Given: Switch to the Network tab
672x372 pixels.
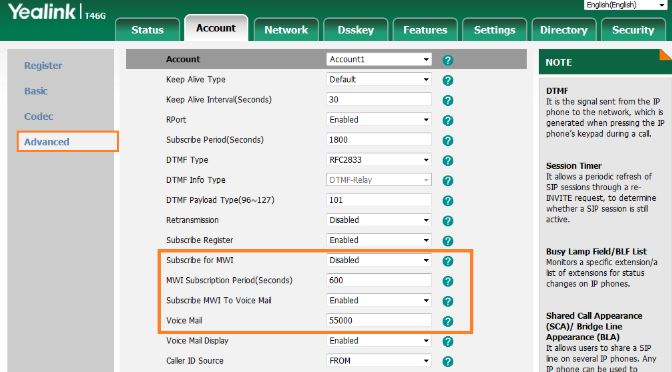Looking at the screenshot, I should coord(286,30).
